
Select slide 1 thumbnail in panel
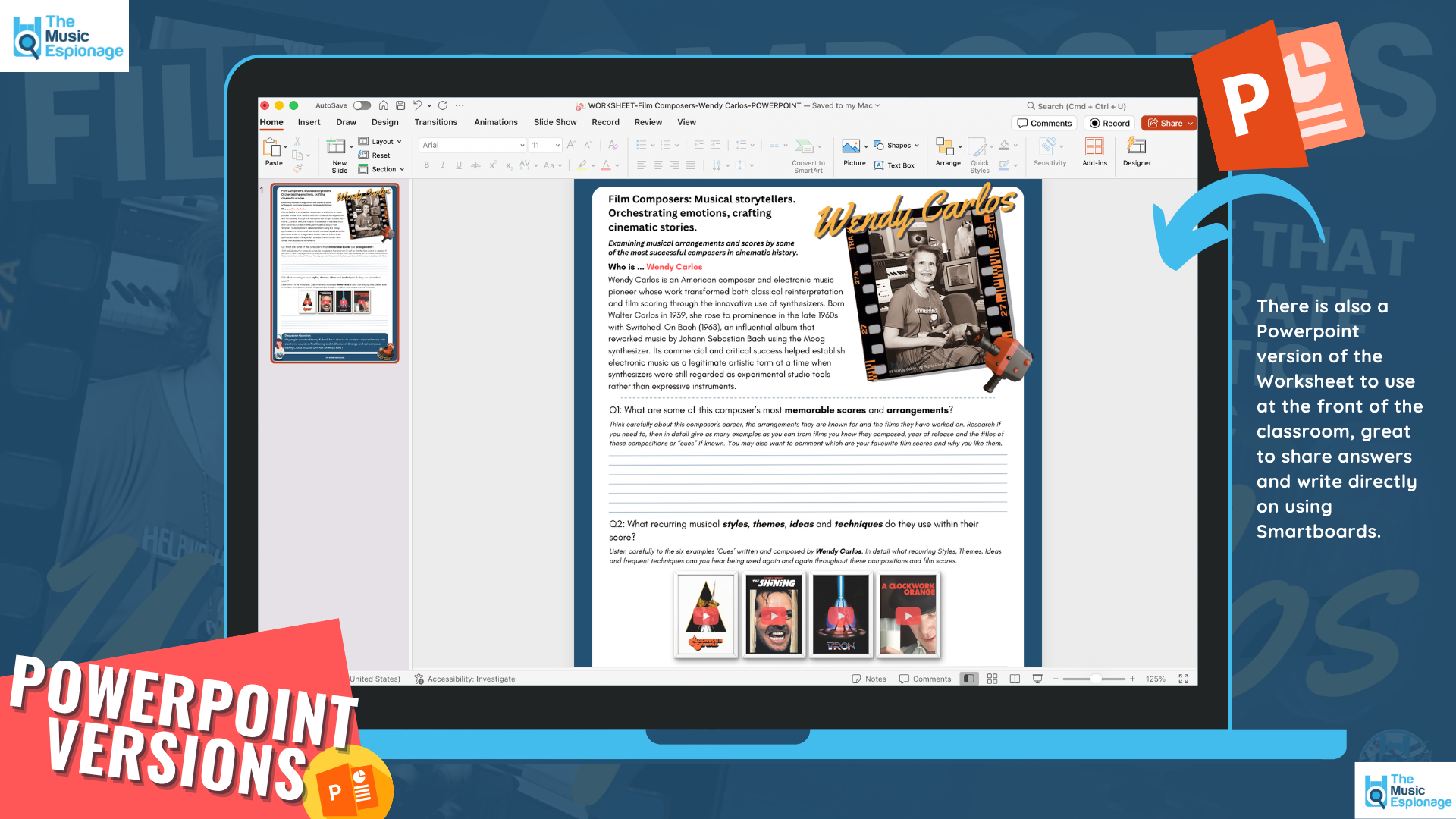tap(334, 273)
